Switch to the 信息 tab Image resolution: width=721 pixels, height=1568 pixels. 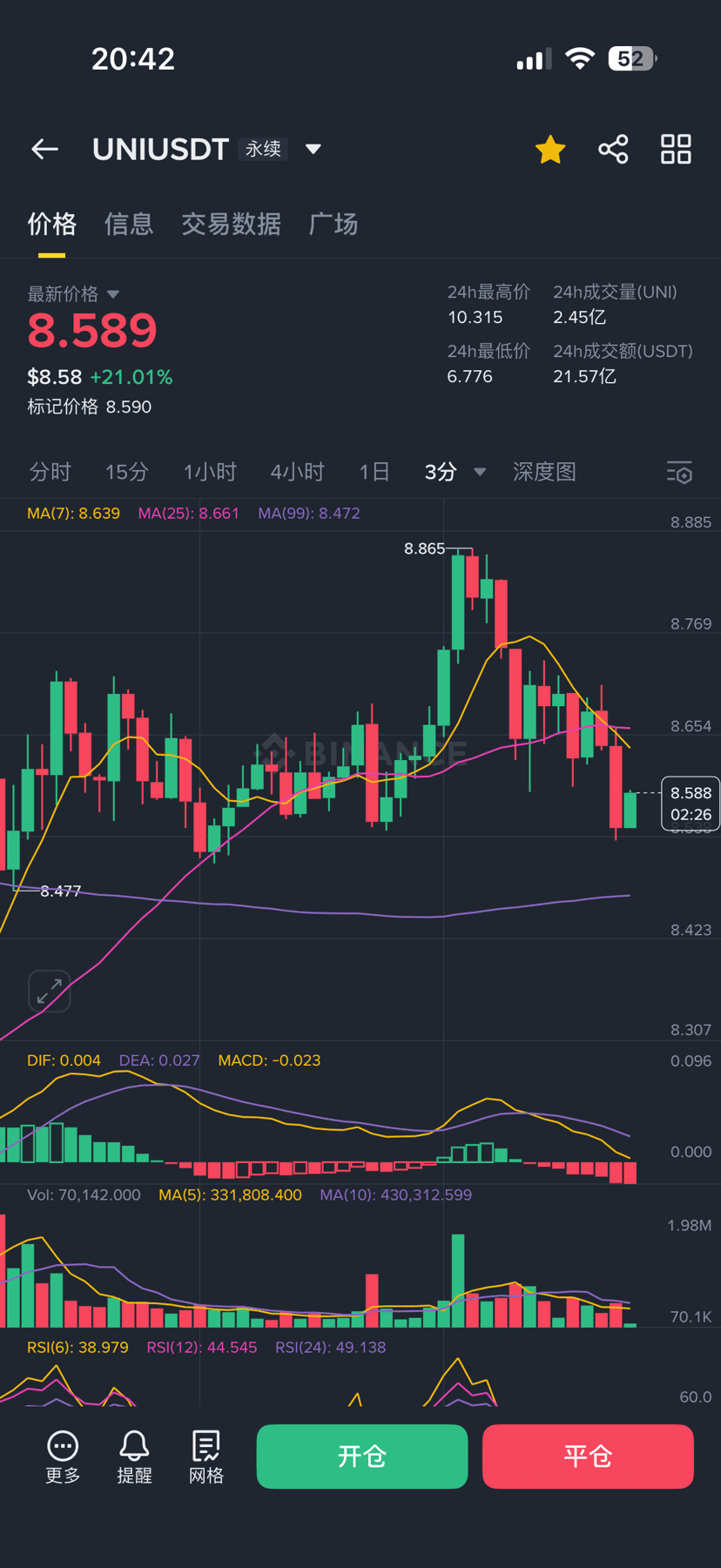(129, 225)
